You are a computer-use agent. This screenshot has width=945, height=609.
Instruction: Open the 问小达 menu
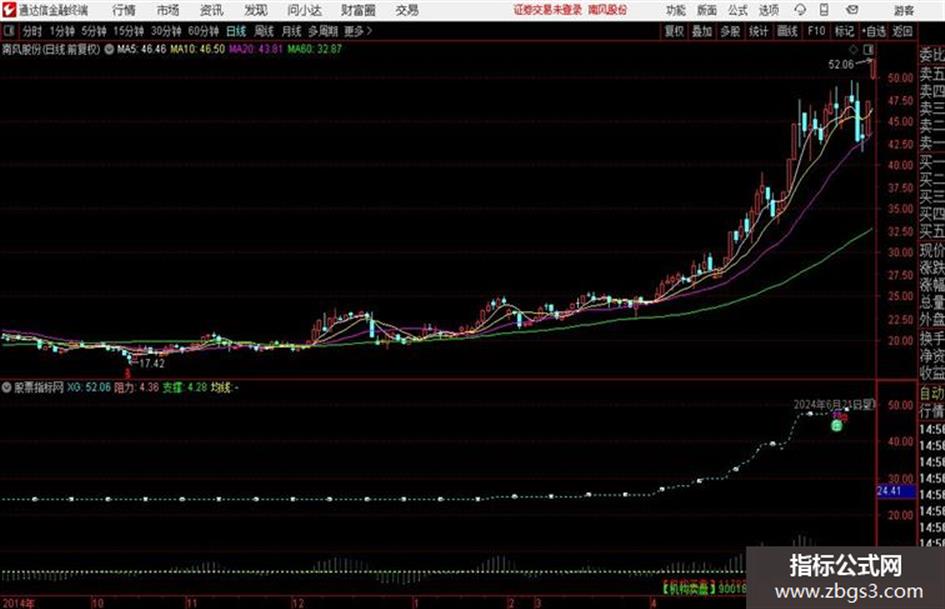304,10
